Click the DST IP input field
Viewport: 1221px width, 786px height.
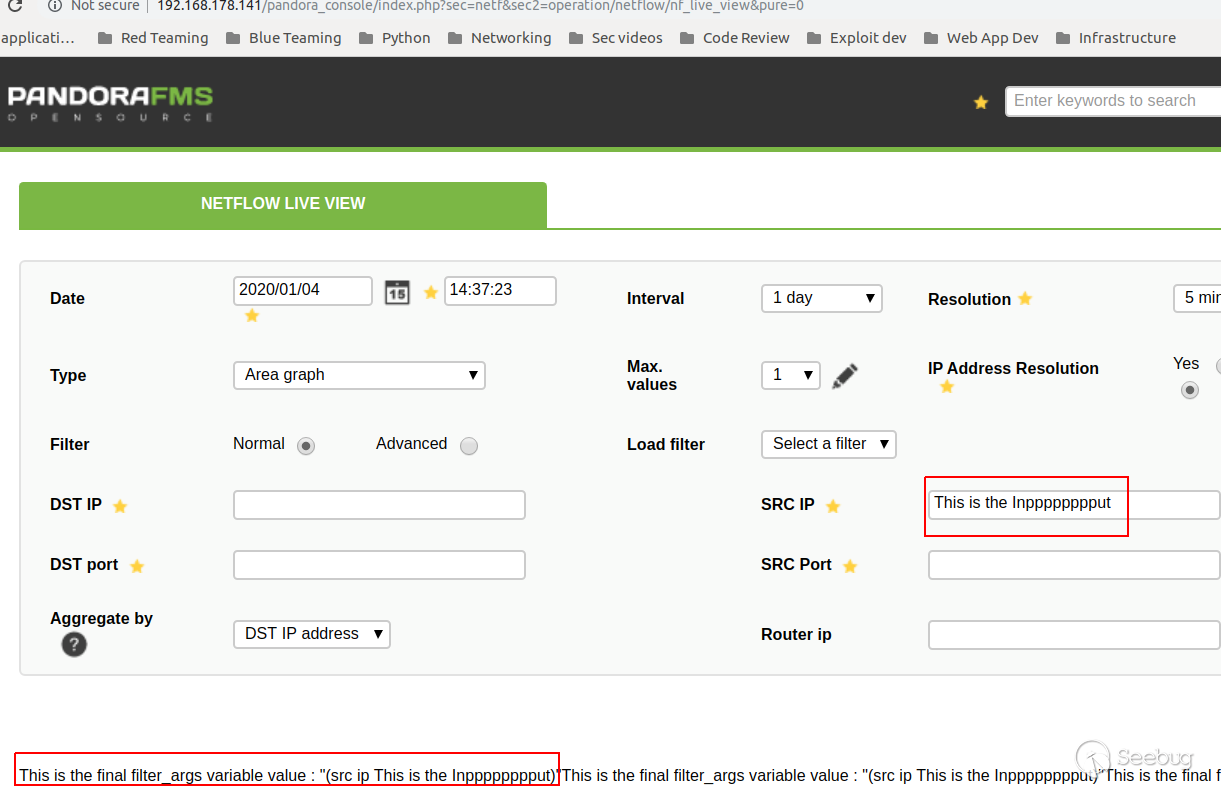379,505
